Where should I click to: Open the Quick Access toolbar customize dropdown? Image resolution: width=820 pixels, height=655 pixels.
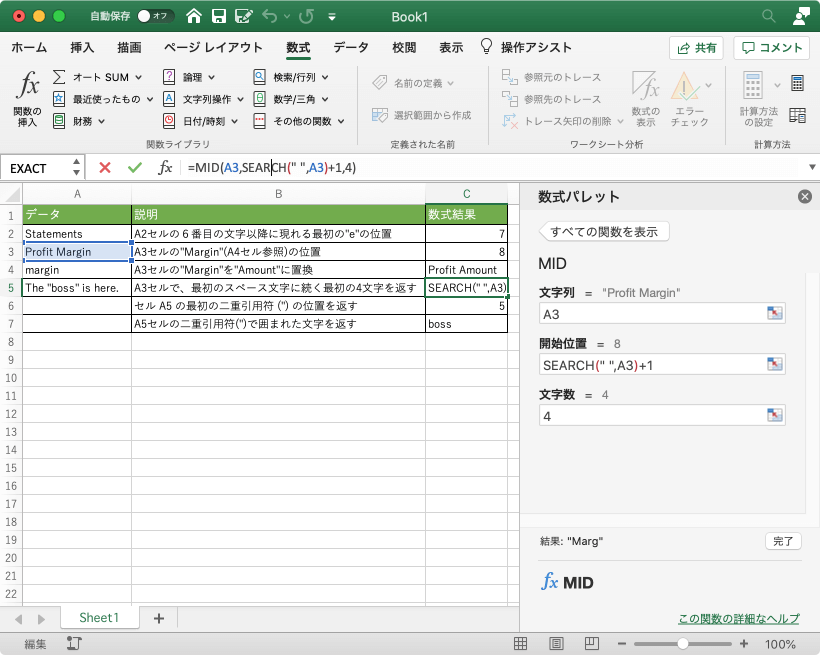[x=332, y=17]
